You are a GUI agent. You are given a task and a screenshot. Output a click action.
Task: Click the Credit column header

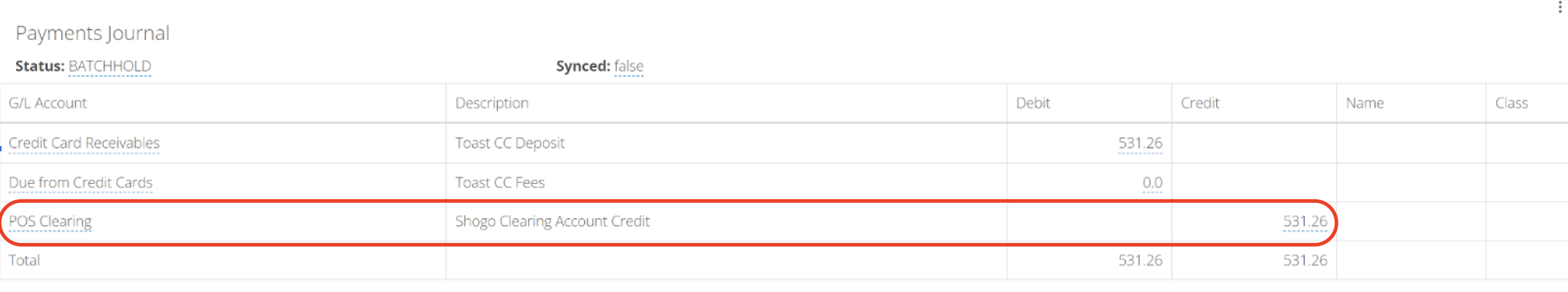(1200, 103)
